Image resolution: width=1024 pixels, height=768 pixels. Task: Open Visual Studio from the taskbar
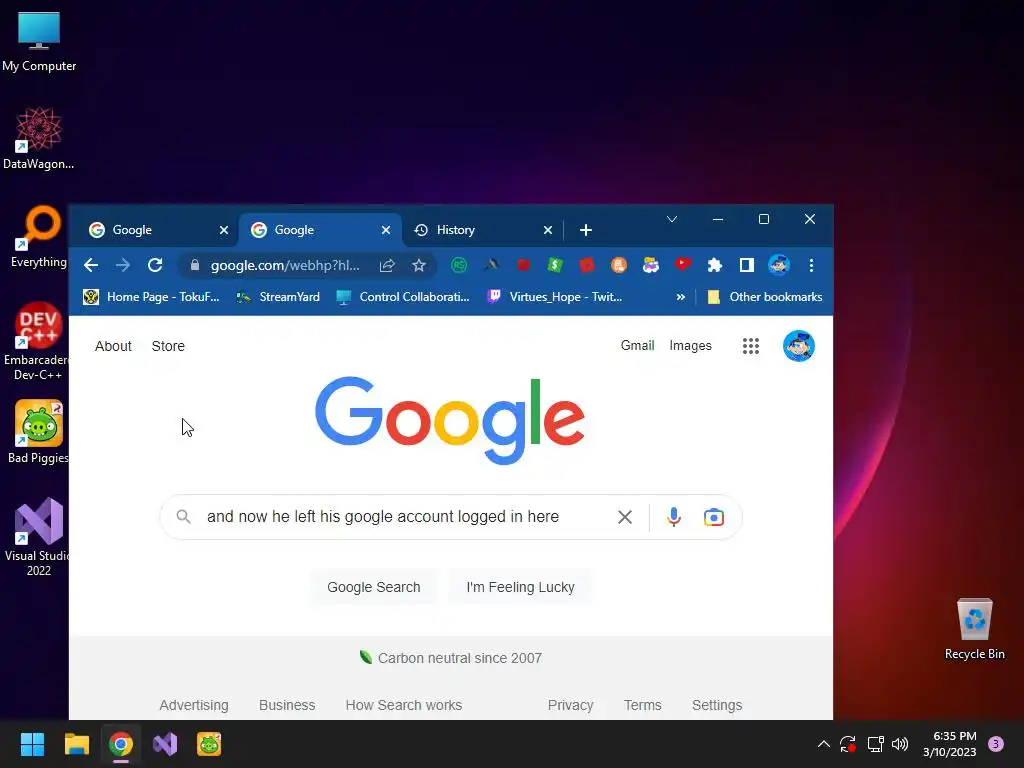pos(165,744)
